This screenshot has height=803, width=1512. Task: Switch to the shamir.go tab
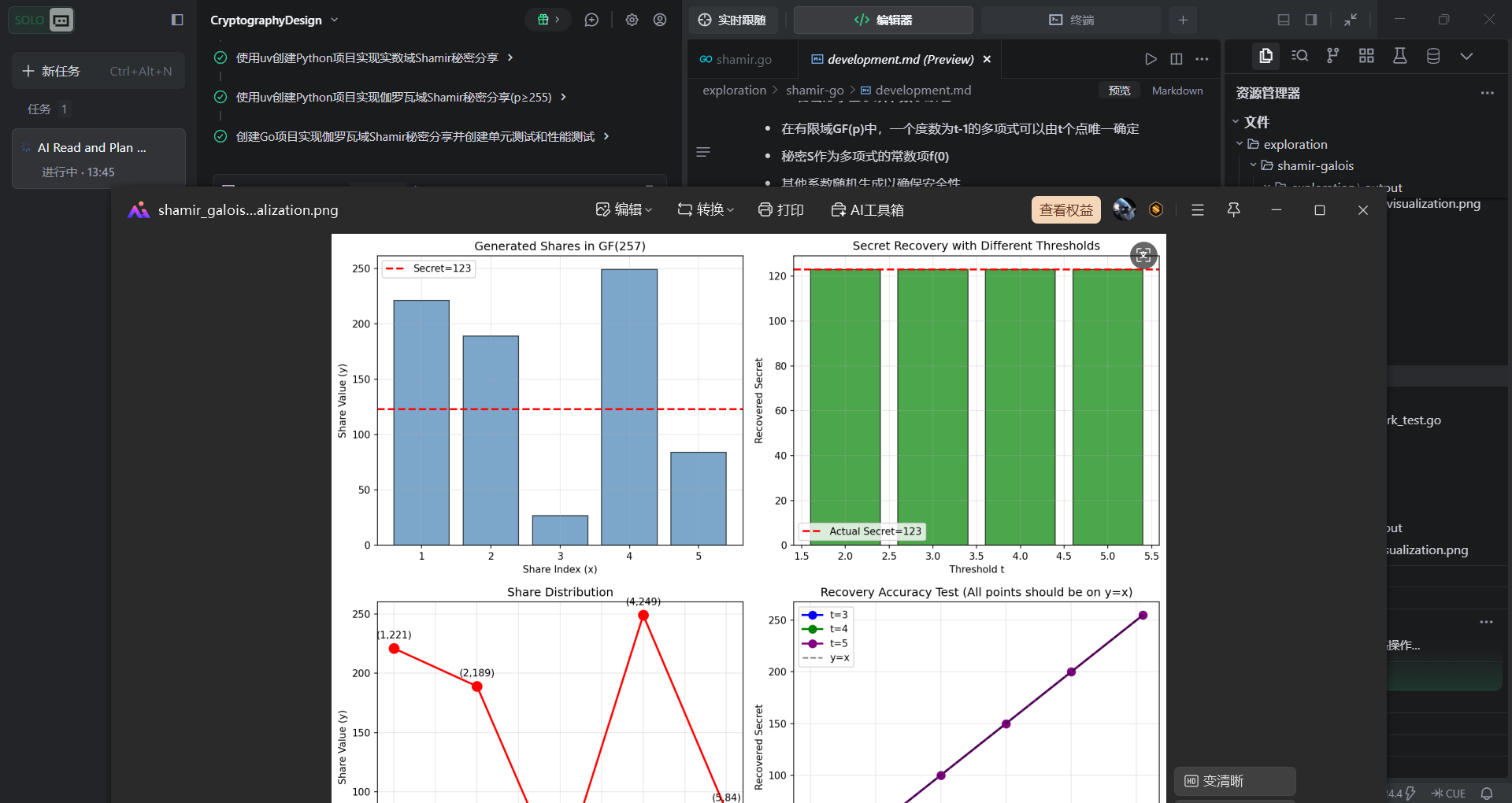736,59
